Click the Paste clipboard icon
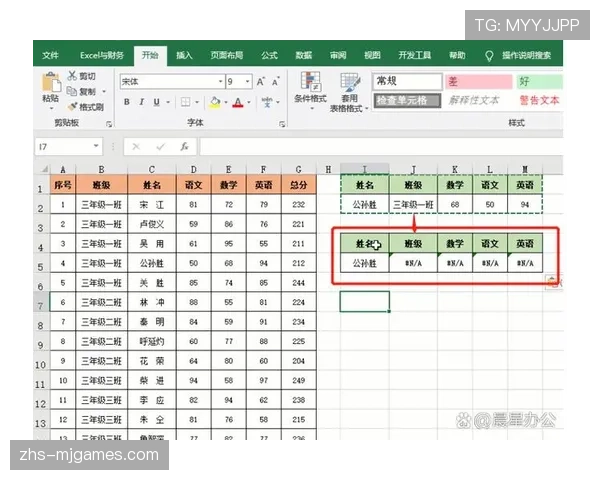This screenshot has height=480, width=600. click(50, 82)
